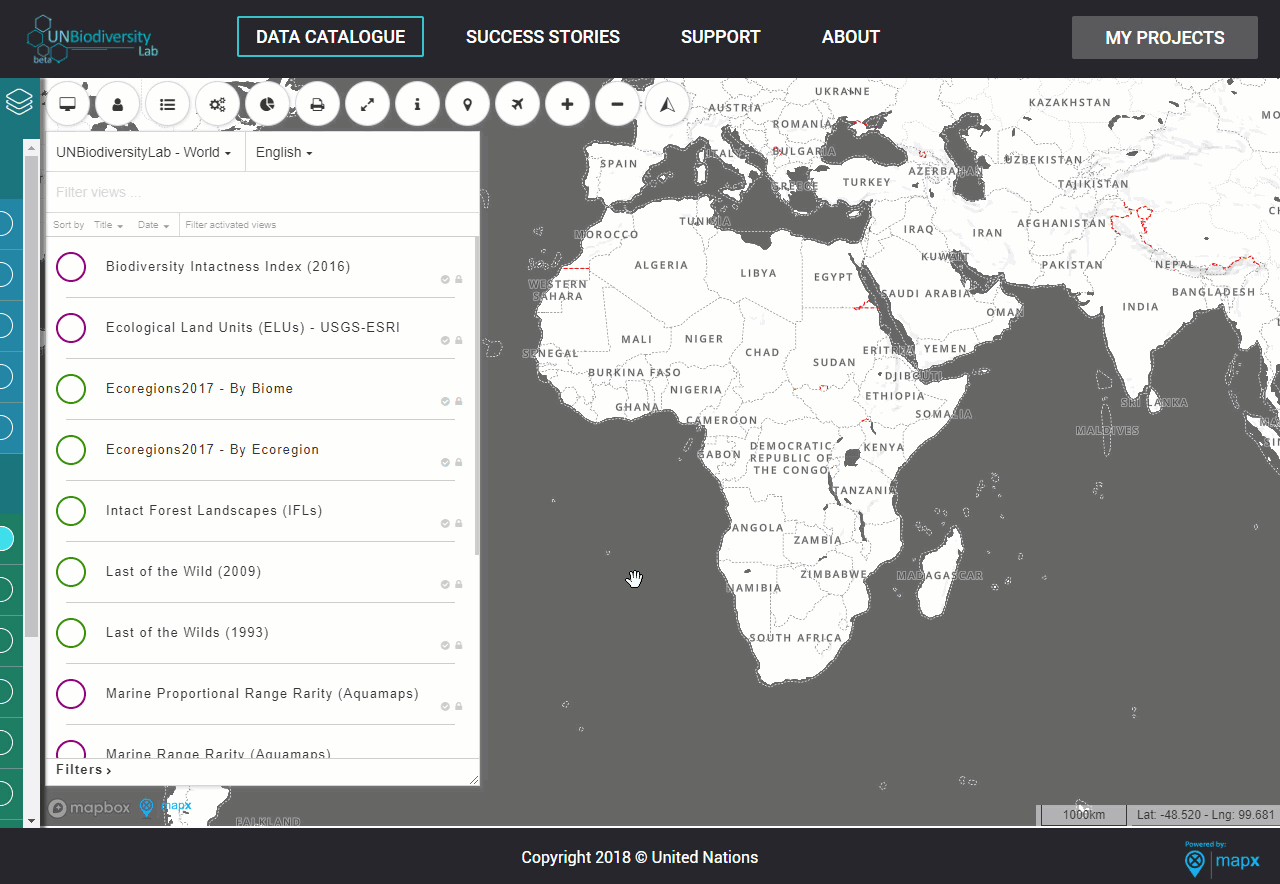Click the monitor display toolbar icon
Image resolution: width=1280 pixels, height=884 pixels.
[x=68, y=104]
